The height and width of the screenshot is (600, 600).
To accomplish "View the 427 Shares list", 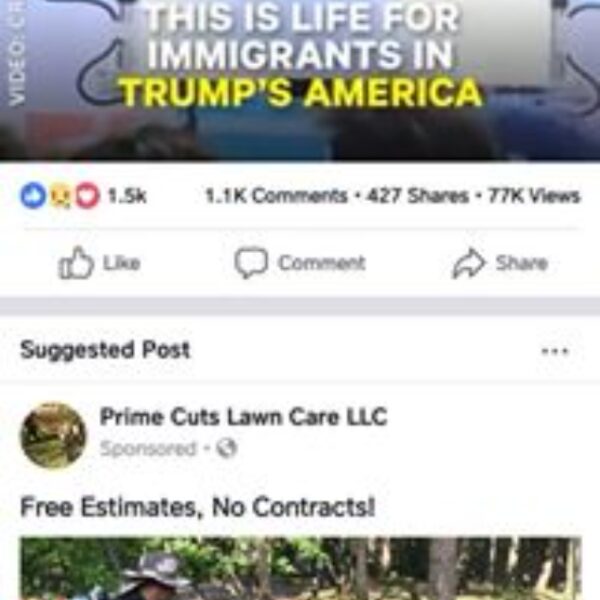I will click(x=417, y=196).
